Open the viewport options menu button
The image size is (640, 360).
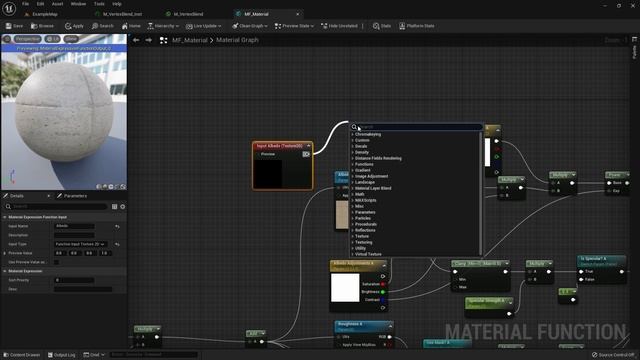coord(7,39)
